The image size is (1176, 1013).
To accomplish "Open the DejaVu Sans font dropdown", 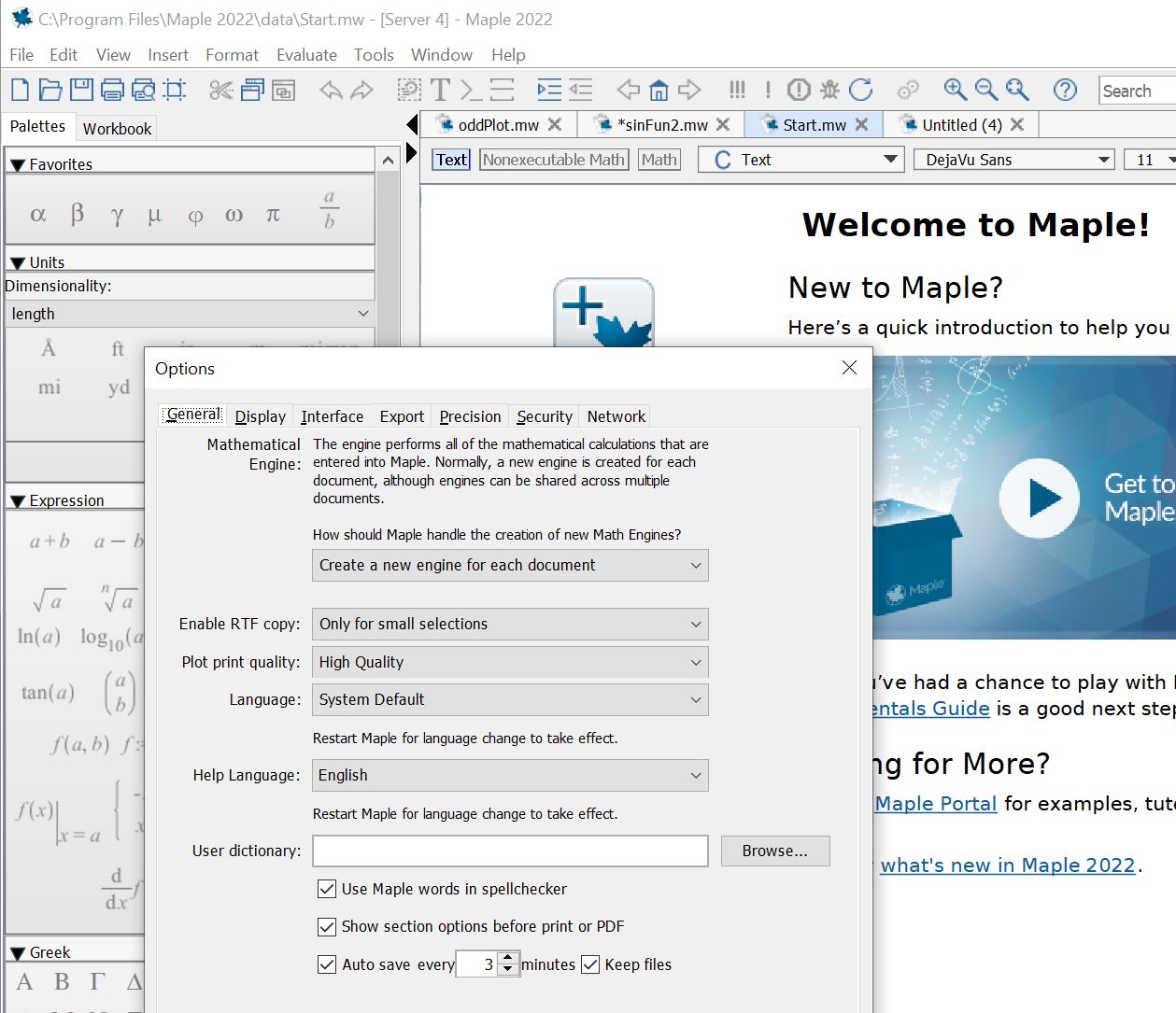I will tap(1014, 160).
